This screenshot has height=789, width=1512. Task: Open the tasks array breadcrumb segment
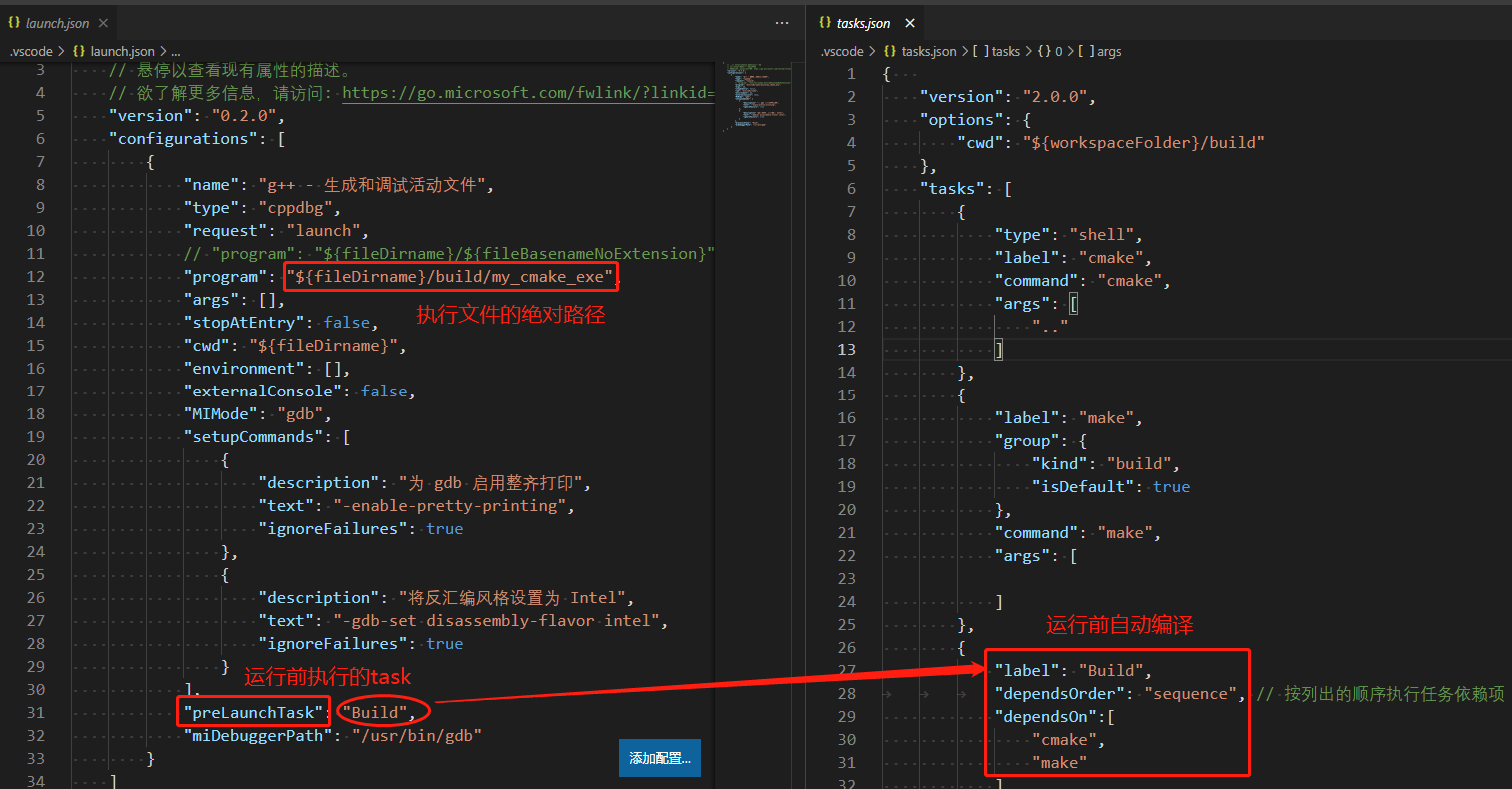(x=997, y=51)
